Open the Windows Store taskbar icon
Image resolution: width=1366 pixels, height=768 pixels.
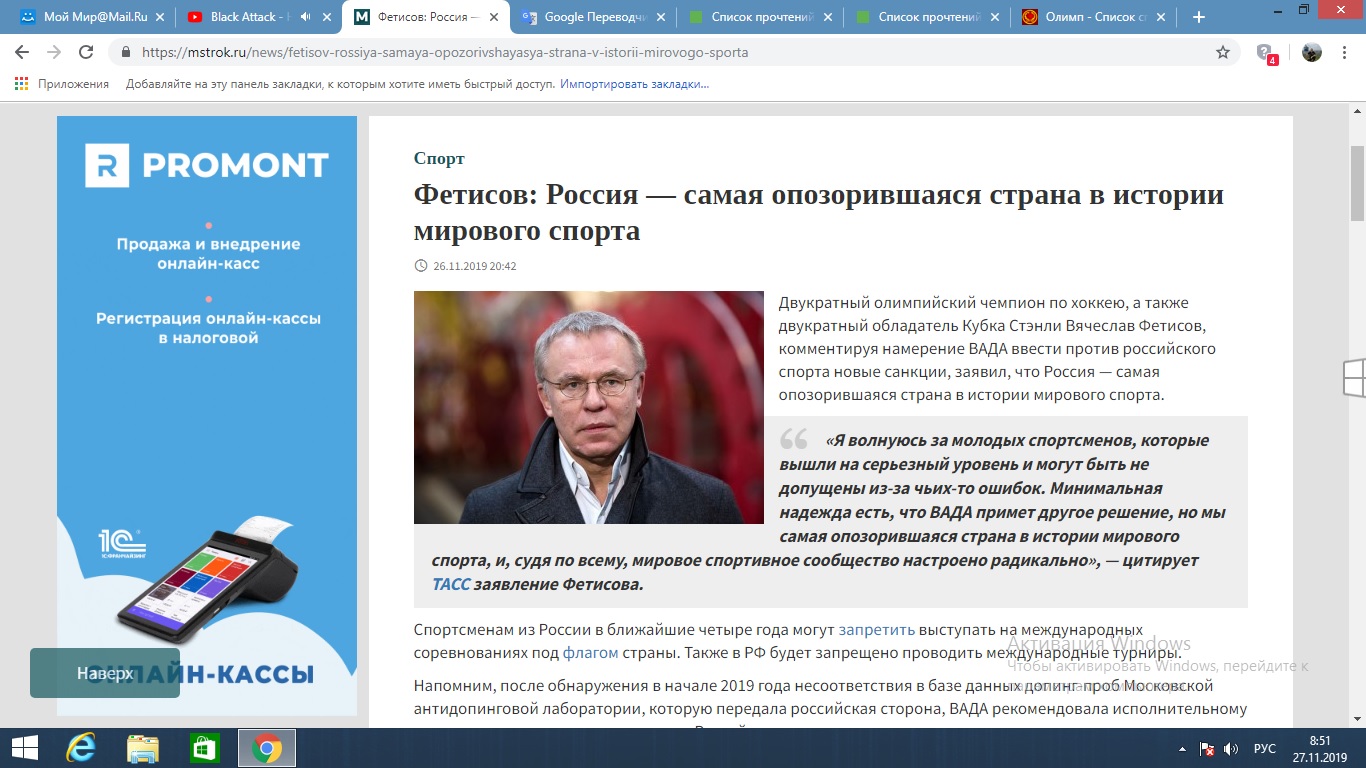pos(204,748)
